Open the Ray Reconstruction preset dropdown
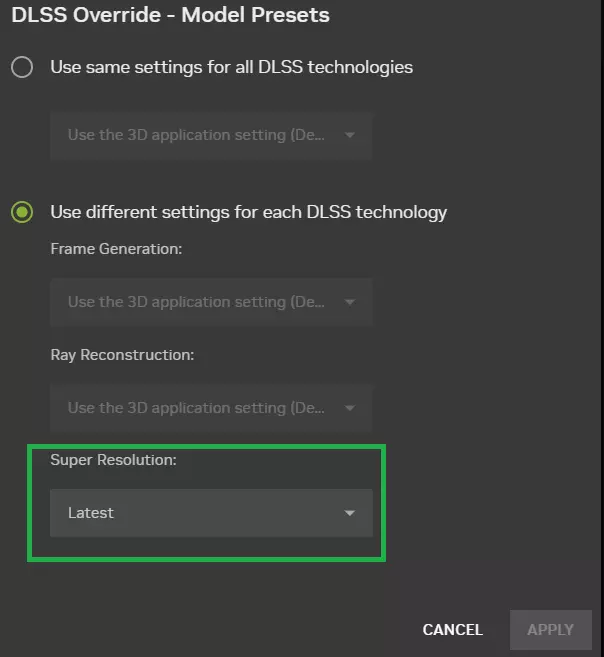This screenshot has width=604, height=657. pyautogui.click(x=211, y=408)
